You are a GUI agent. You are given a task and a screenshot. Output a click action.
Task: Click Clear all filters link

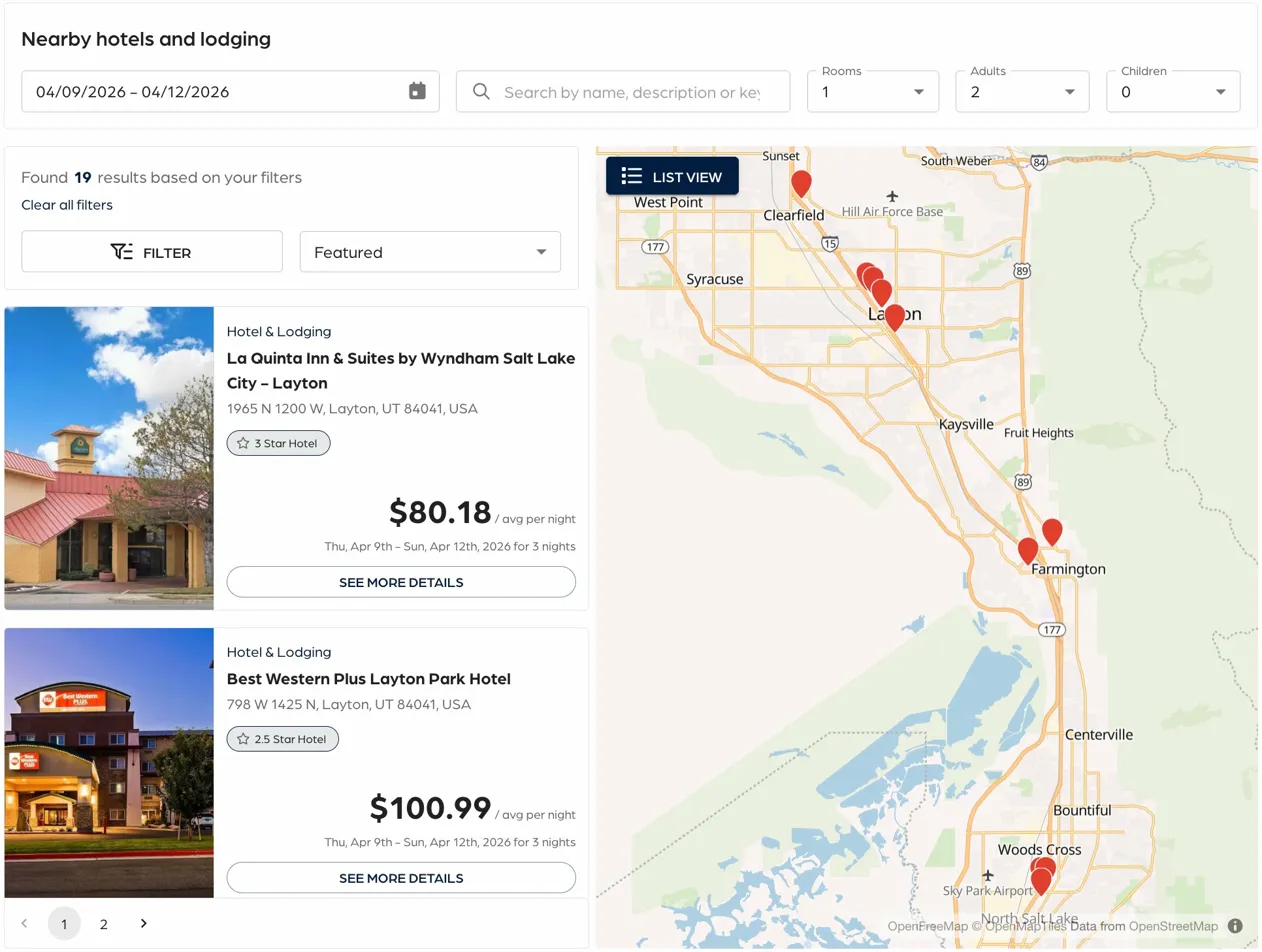click(67, 205)
